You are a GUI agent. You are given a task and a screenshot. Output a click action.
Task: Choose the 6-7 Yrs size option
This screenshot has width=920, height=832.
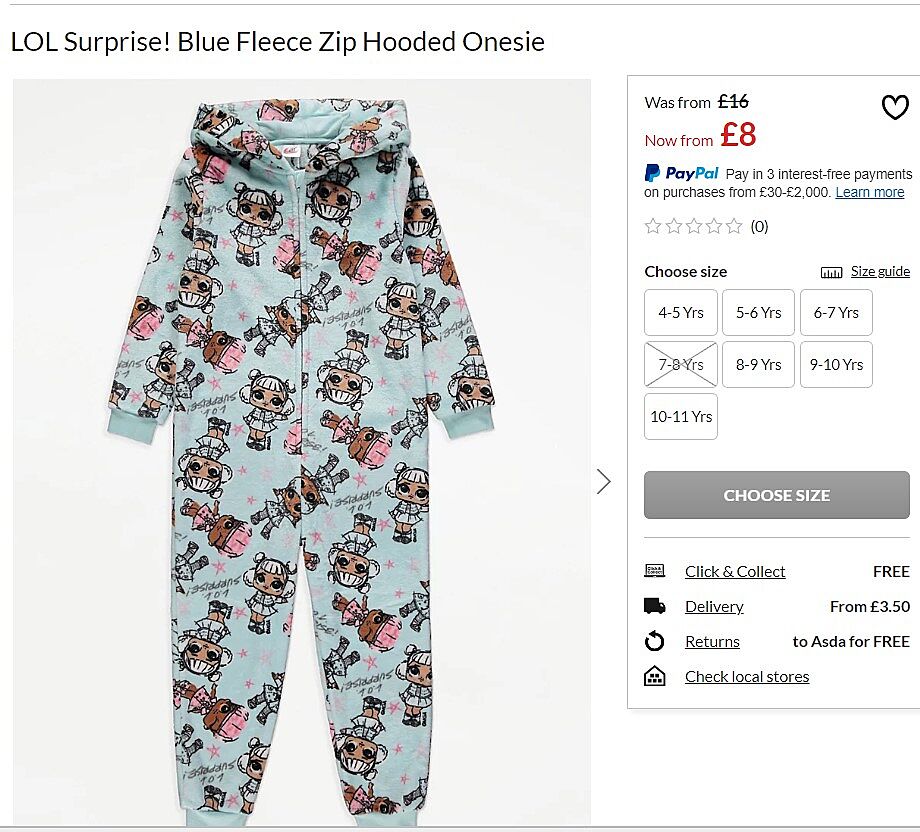tap(836, 312)
